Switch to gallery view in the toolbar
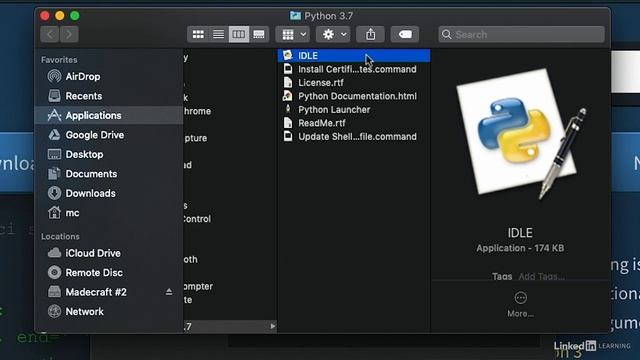 pos(259,34)
